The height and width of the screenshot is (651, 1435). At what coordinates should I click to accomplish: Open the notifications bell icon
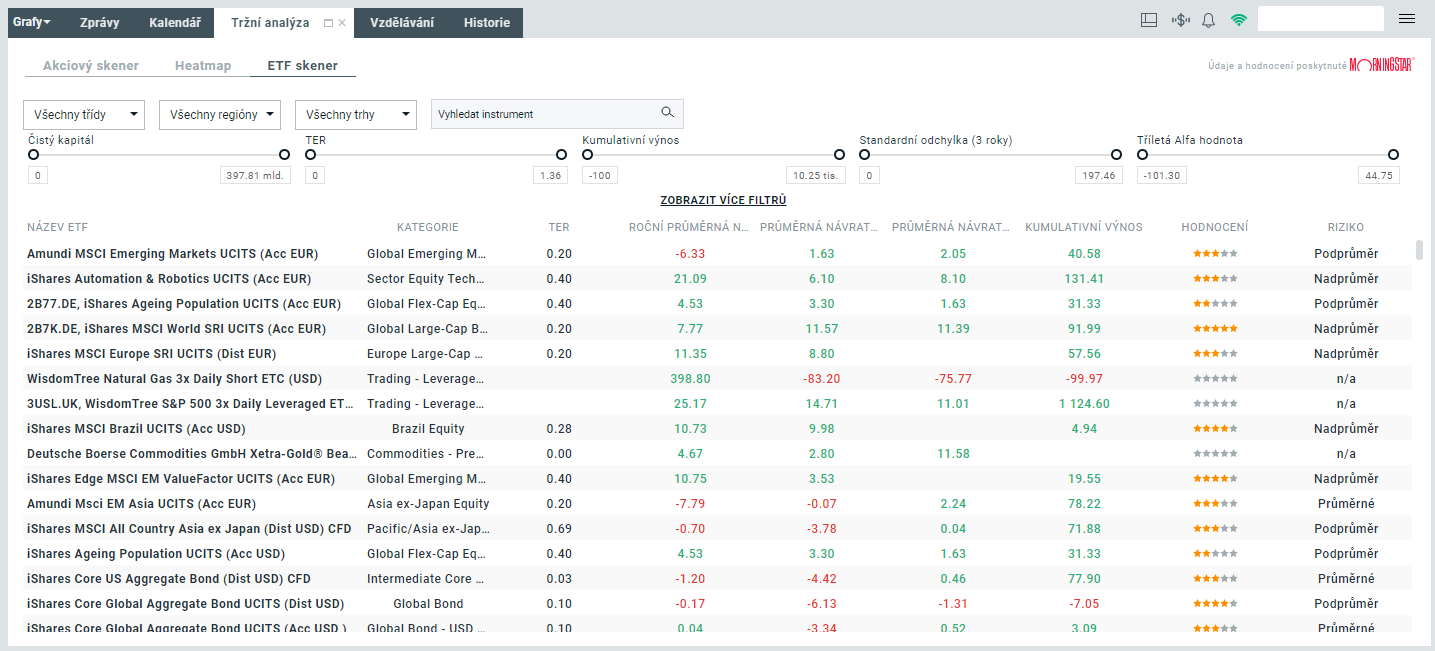(x=1208, y=20)
